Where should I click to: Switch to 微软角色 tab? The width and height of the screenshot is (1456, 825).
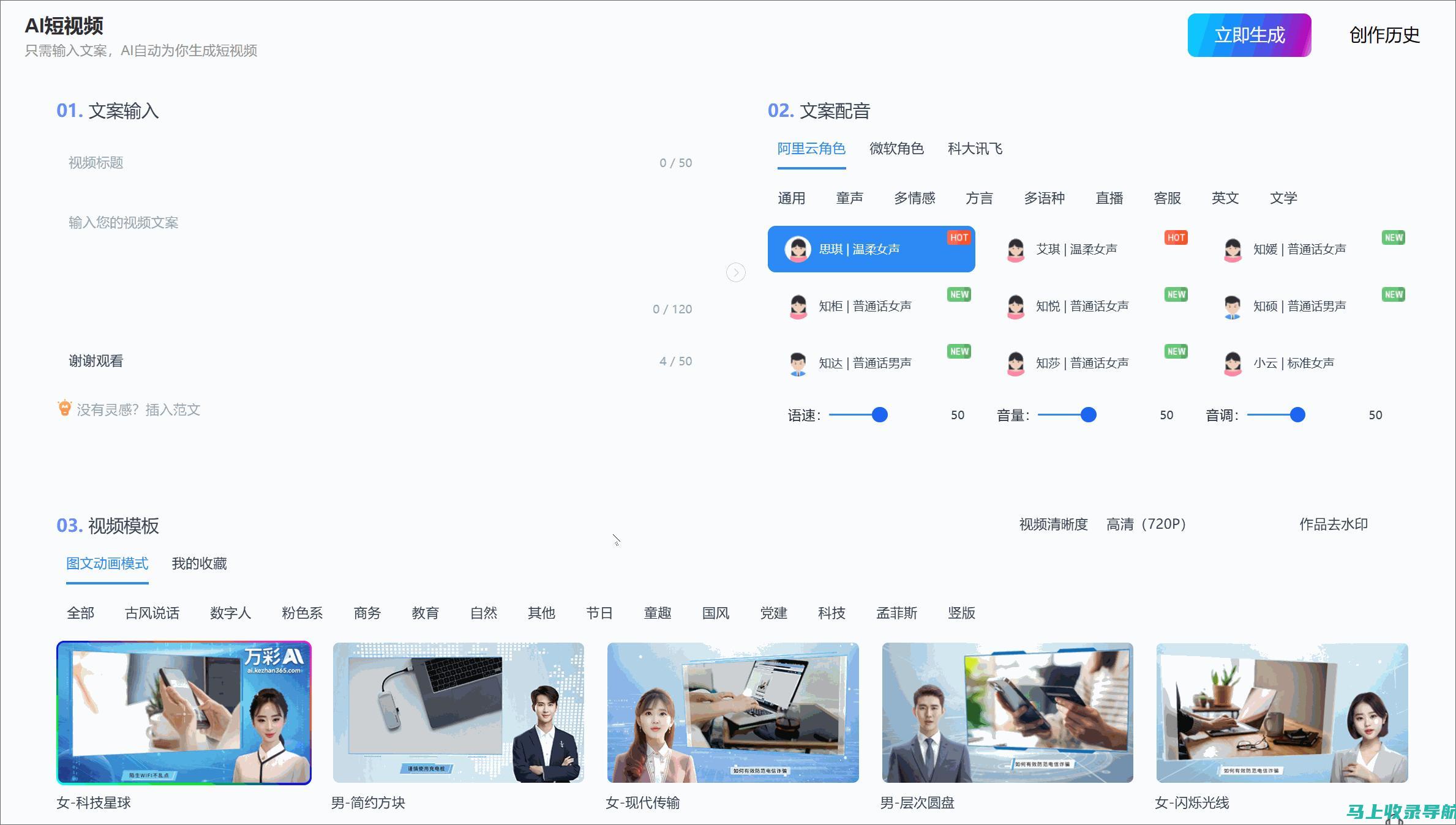[896, 149]
